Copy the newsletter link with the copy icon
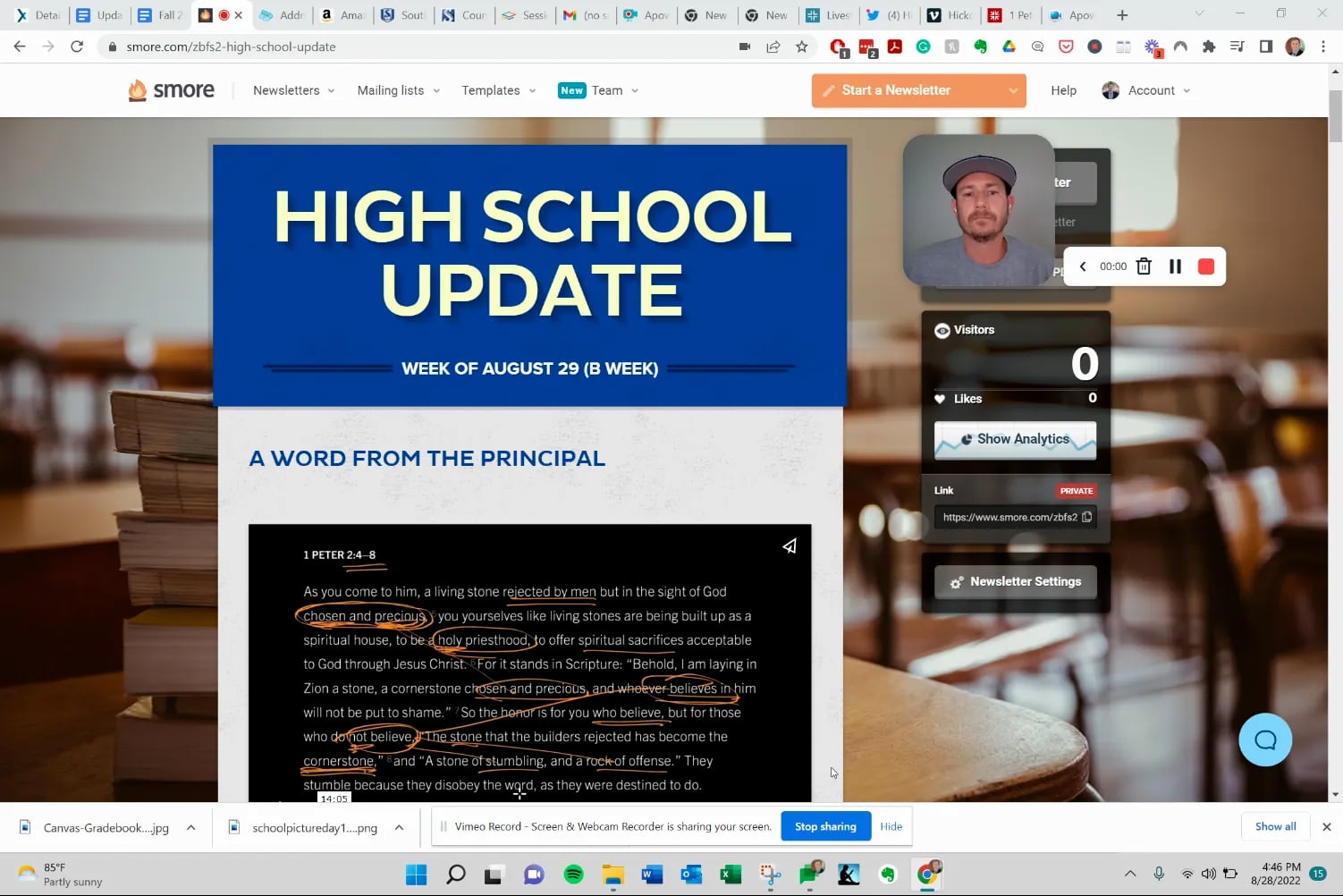 tap(1086, 517)
